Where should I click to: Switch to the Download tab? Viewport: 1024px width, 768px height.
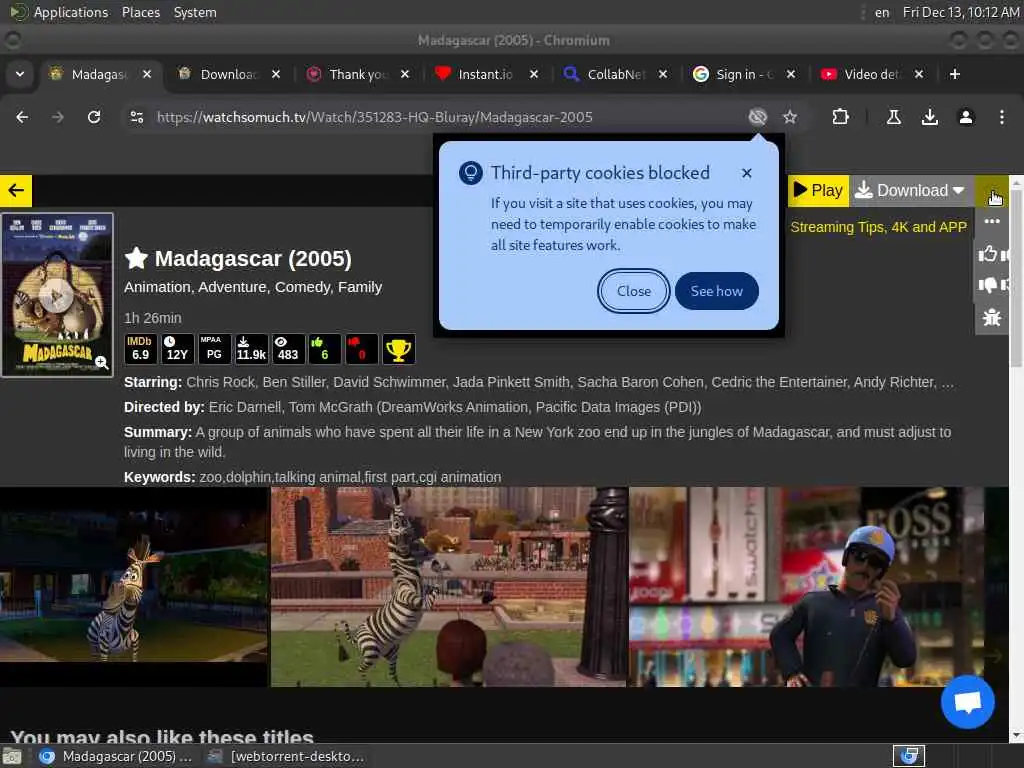pyautogui.click(x=230, y=74)
